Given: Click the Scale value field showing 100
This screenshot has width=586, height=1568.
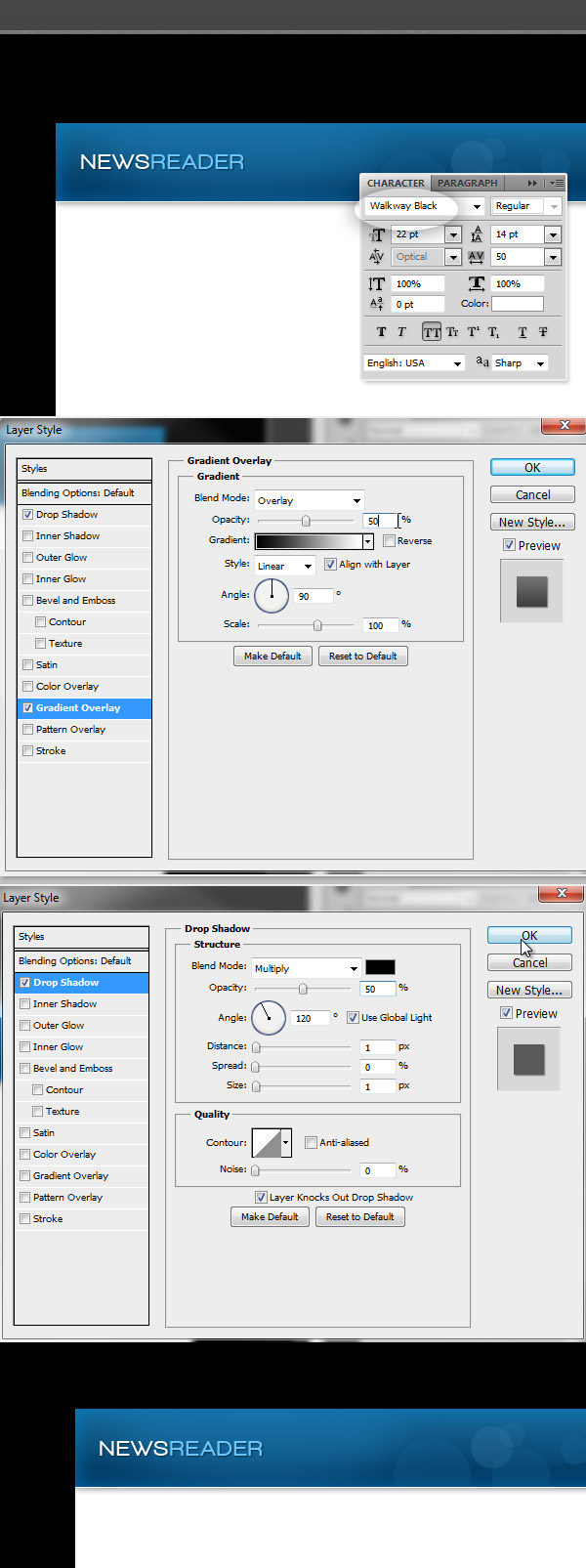Looking at the screenshot, I should [380, 624].
